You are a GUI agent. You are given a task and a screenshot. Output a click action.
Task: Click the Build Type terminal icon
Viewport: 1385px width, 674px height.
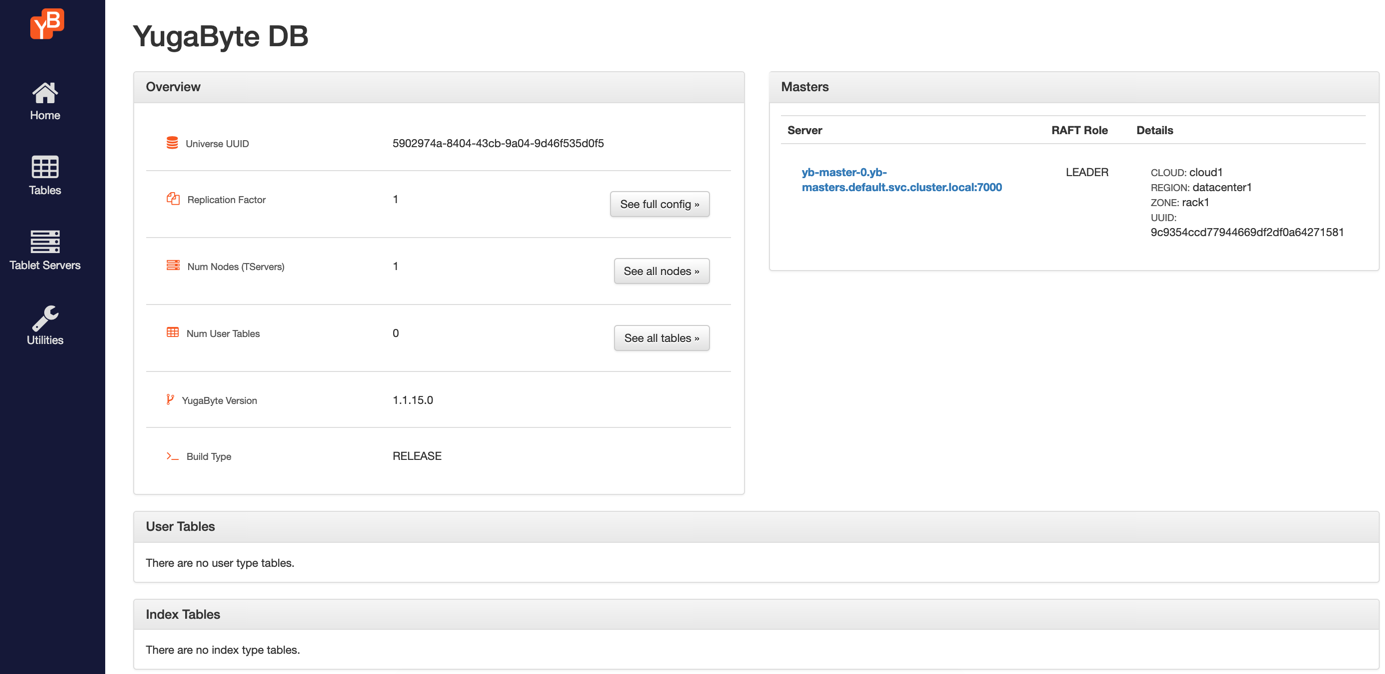coord(173,456)
